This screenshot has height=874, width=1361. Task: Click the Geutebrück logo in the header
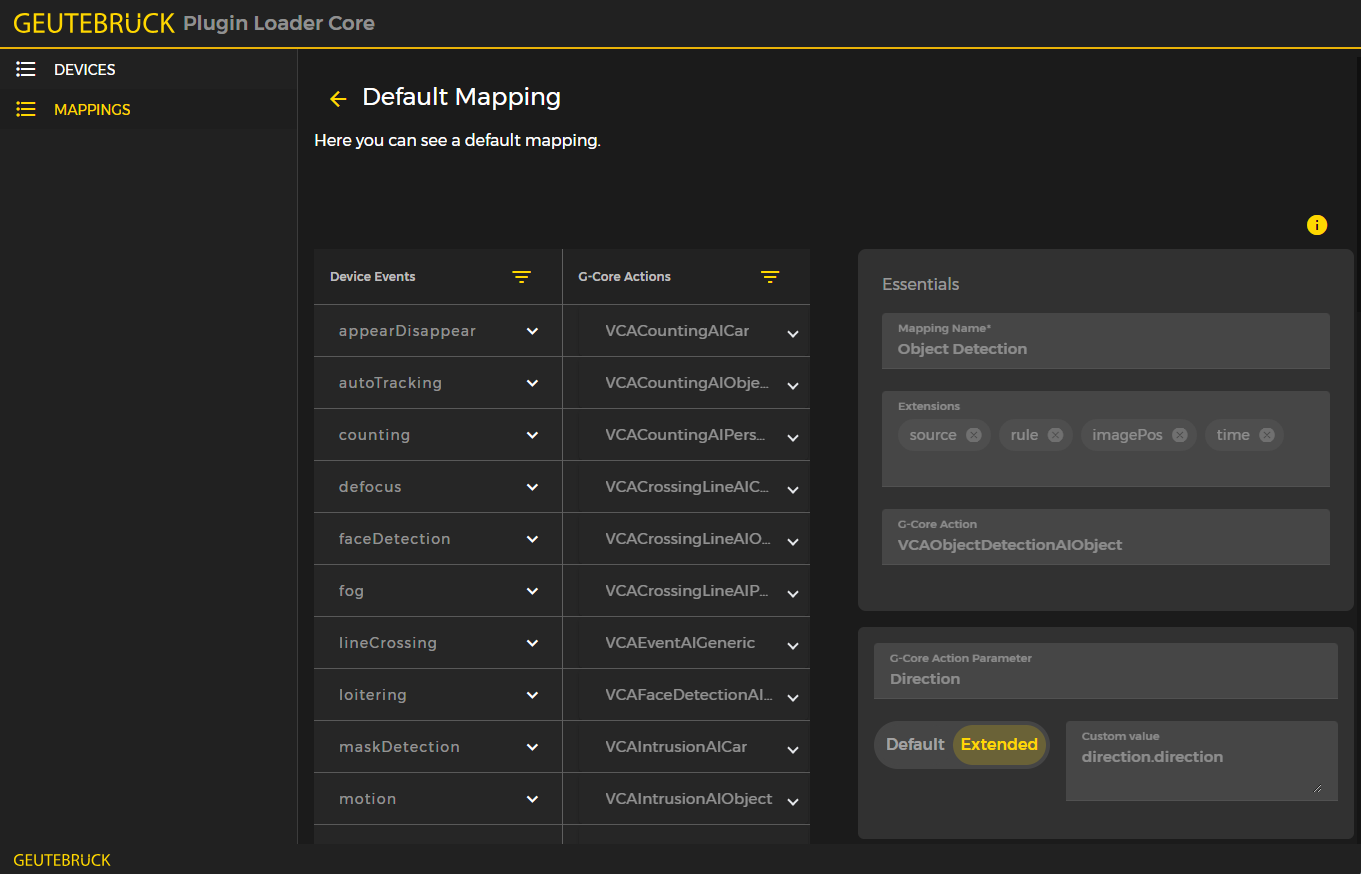[93, 22]
